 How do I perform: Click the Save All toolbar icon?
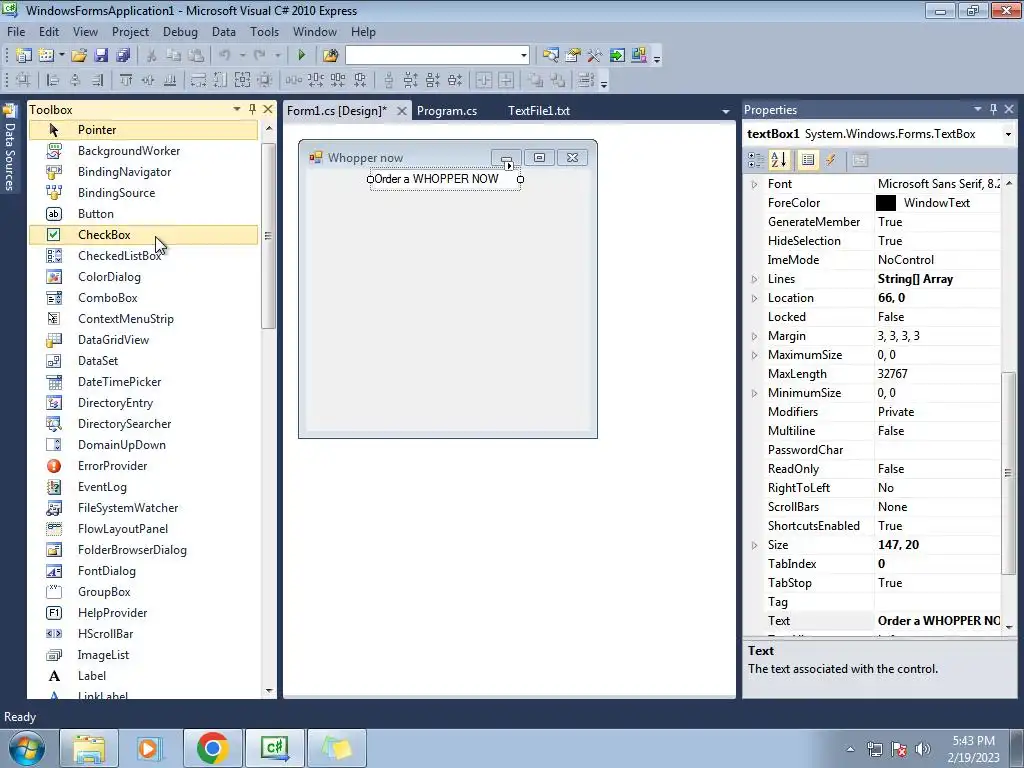(123, 56)
